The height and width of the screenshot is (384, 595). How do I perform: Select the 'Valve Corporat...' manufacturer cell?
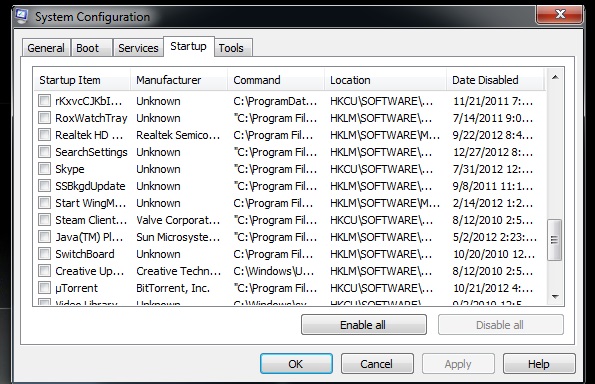tap(178, 220)
